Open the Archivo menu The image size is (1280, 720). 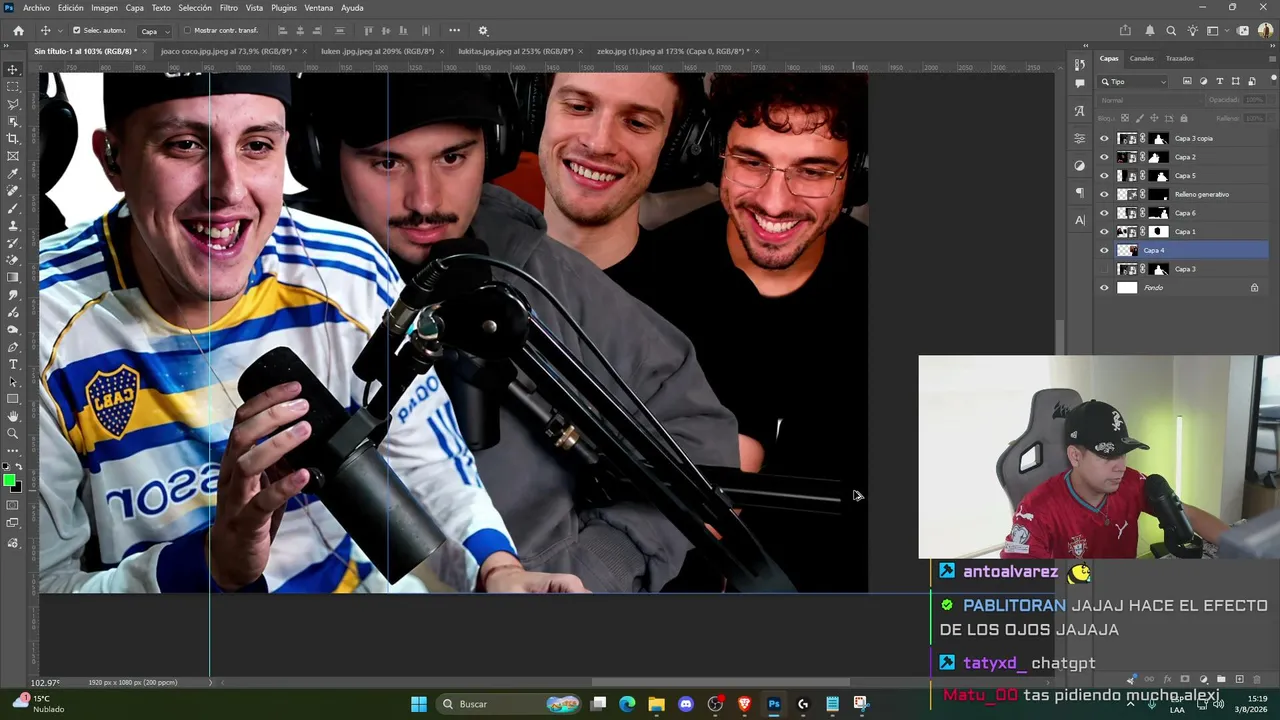[x=36, y=8]
